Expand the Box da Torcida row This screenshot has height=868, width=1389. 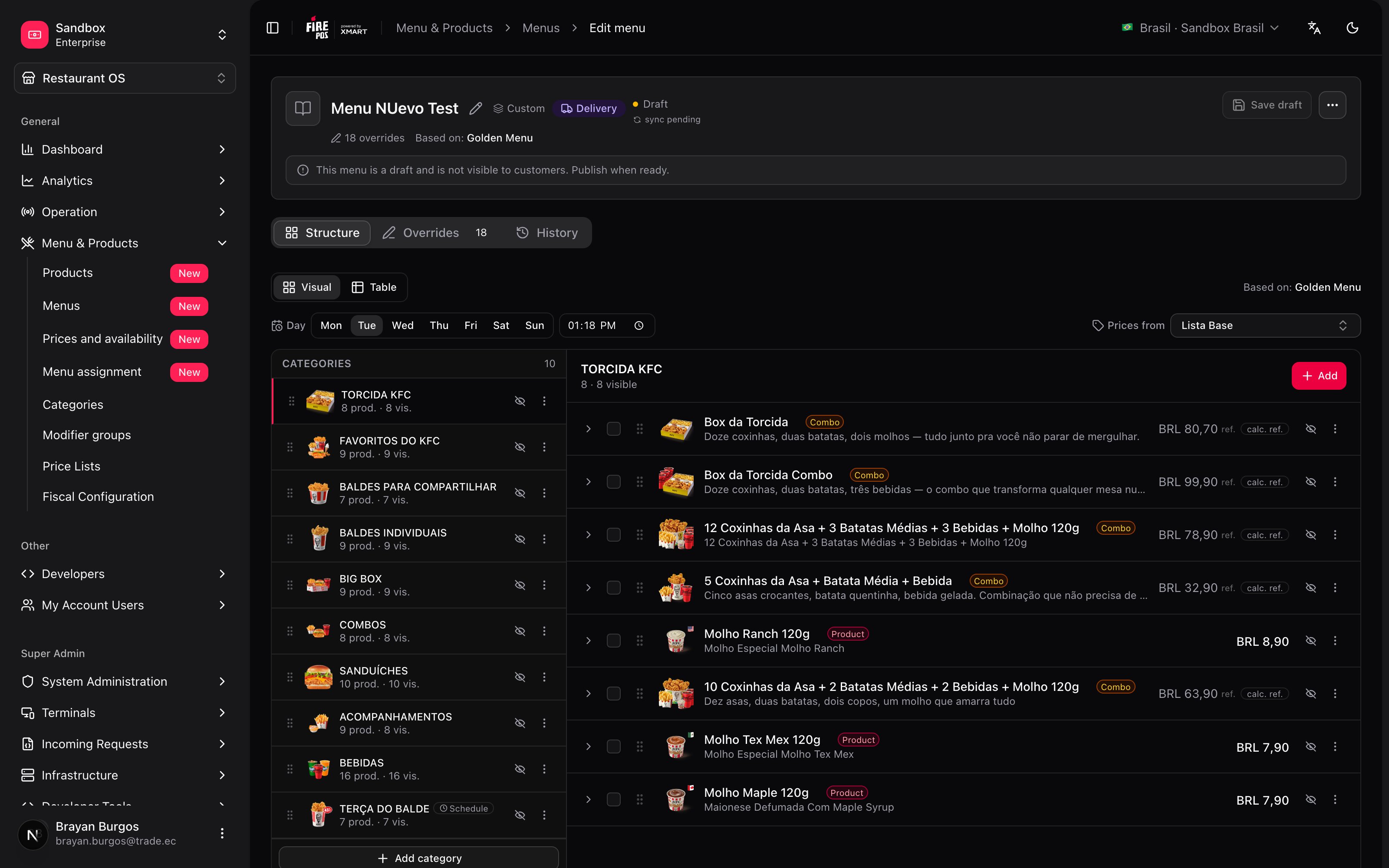pyautogui.click(x=588, y=429)
